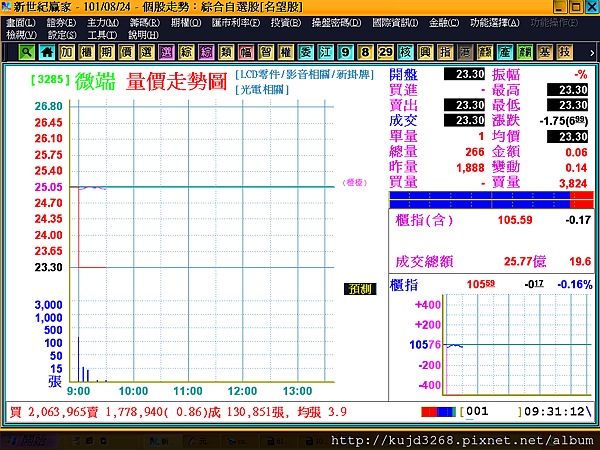Click the cyan 核 toolbar icon
This screenshot has height=450, width=600.
click(405, 52)
